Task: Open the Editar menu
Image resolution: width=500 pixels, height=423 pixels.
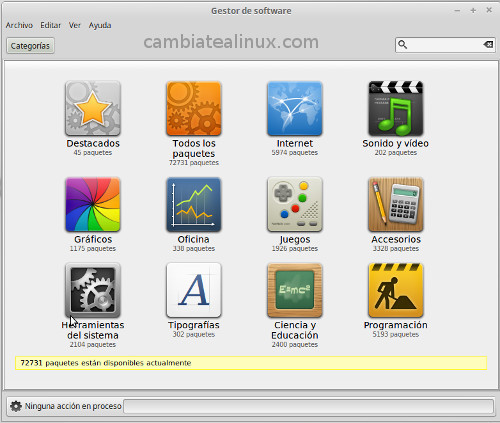Action: pos(50,25)
